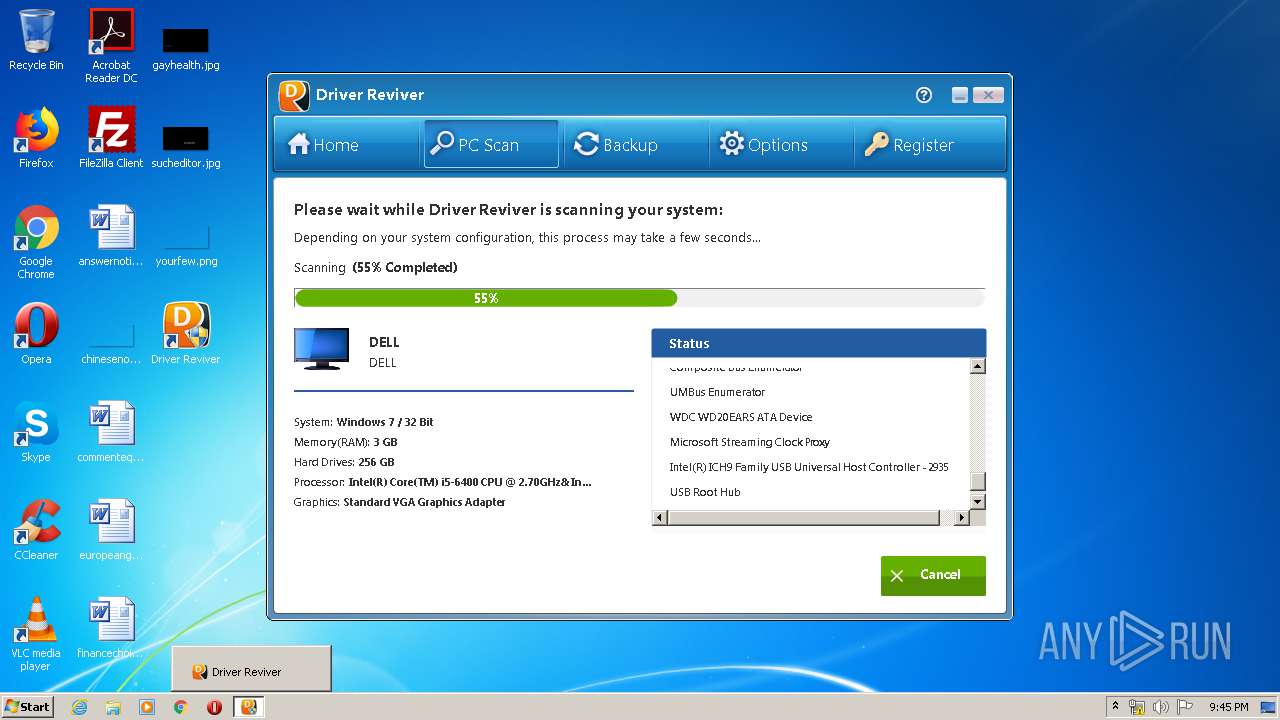
Task: Open Driver Reviver desktop shortcut
Action: [186, 333]
